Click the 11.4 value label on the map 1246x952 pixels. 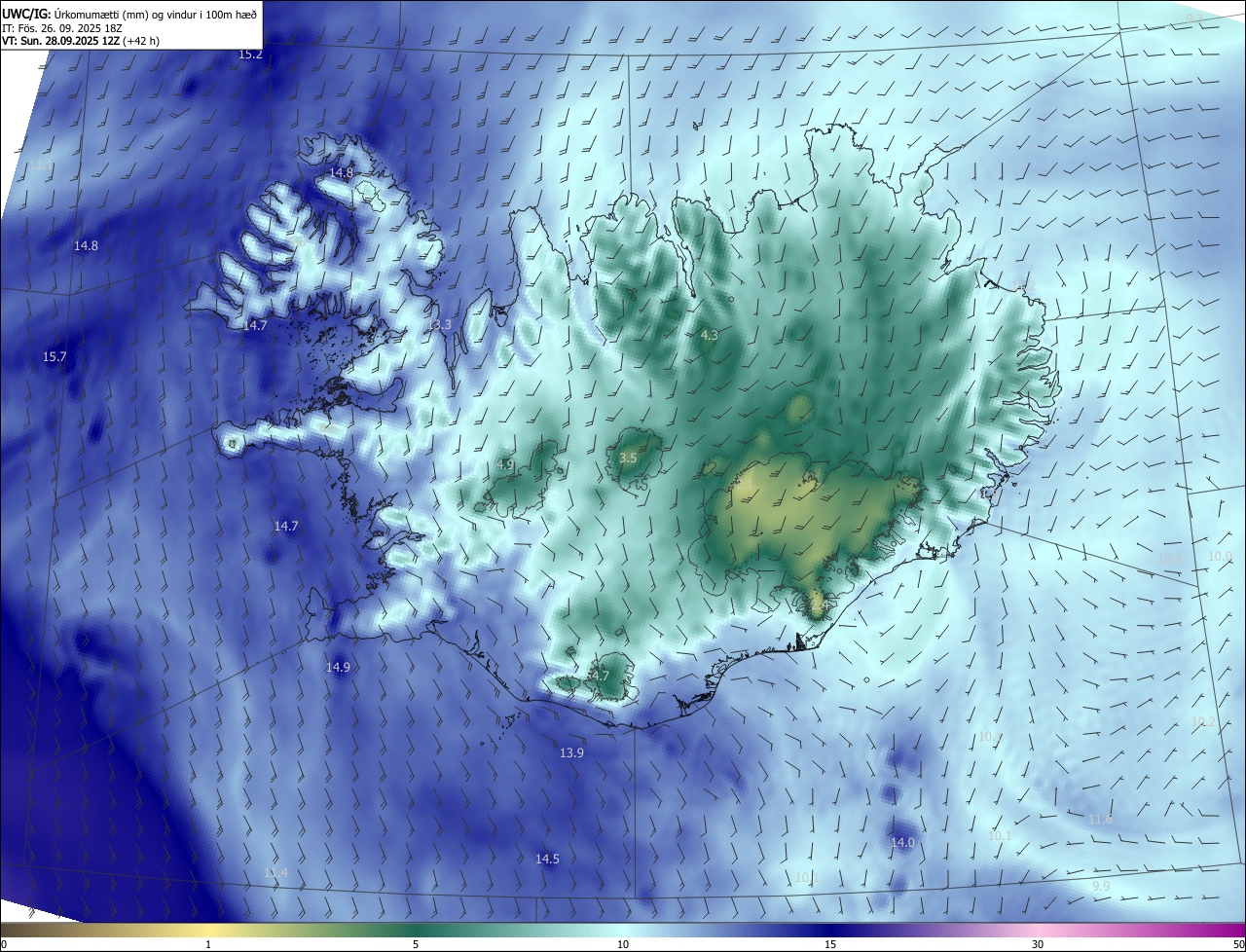[275, 873]
